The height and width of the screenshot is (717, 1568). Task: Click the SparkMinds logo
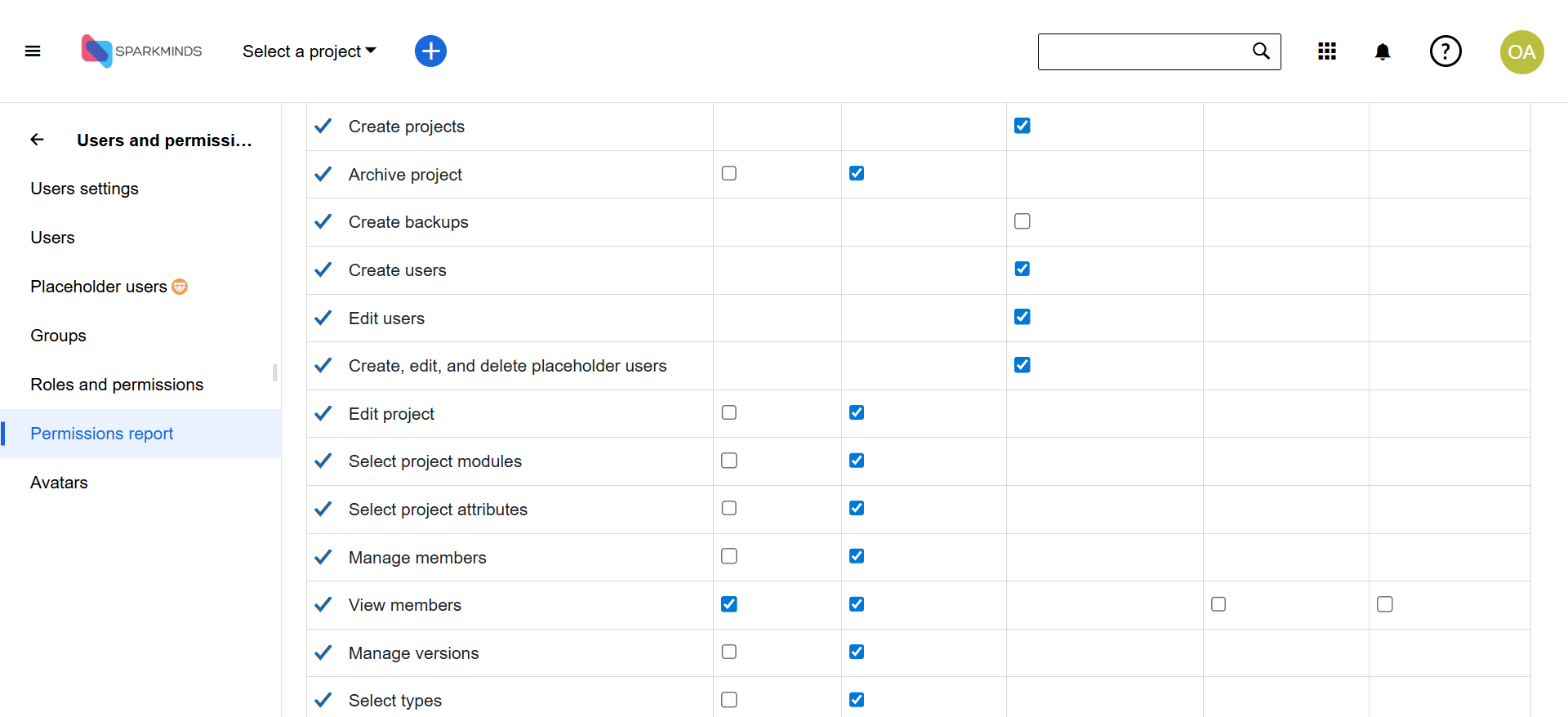click(141, 51)
